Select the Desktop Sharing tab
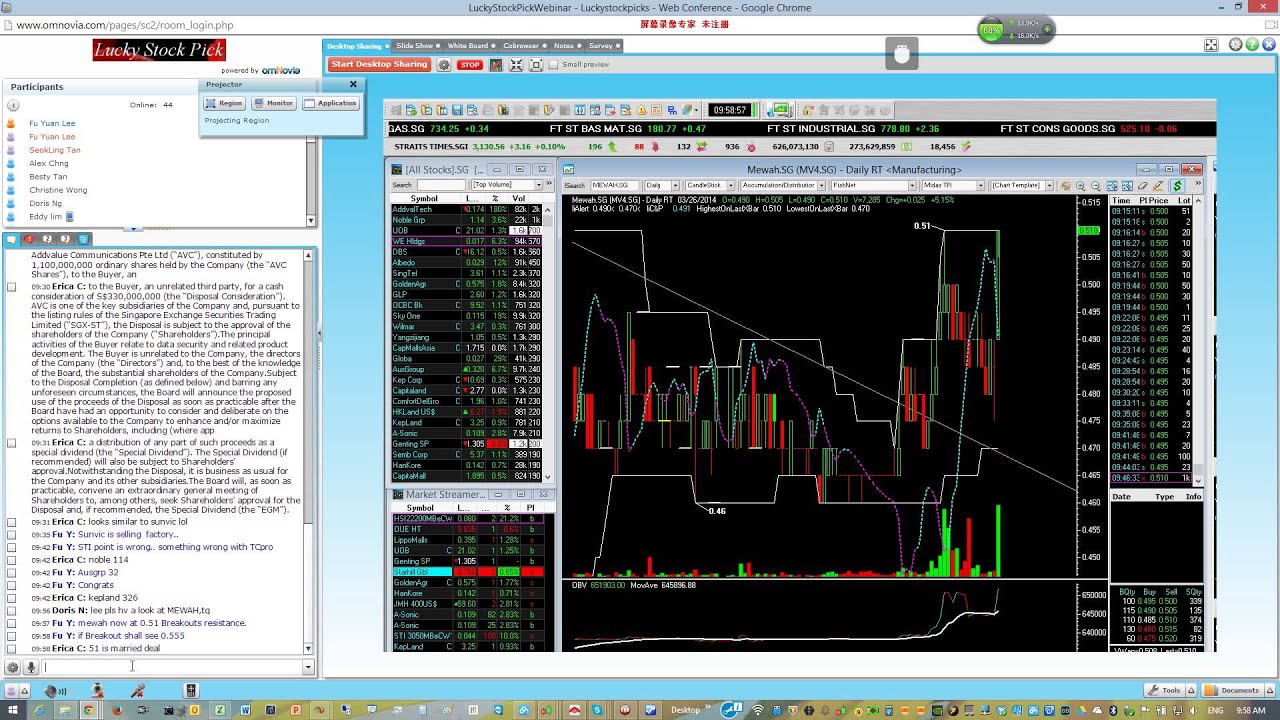Viewport: 1280px width, 720px height. tap(355, 46)
